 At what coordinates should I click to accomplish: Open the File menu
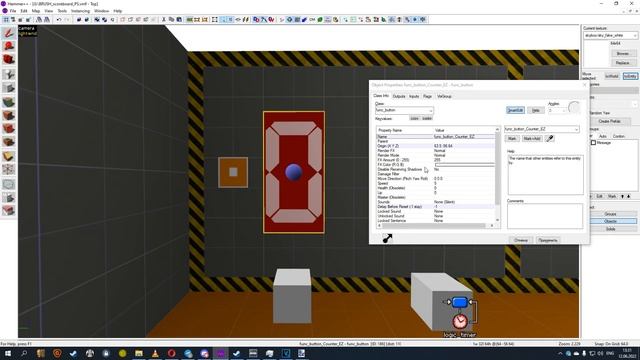13,11
